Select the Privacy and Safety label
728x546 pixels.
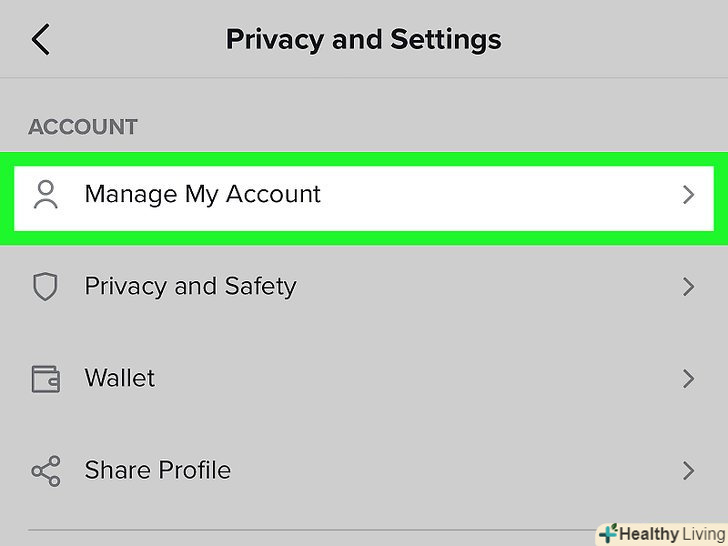(190, 287)
